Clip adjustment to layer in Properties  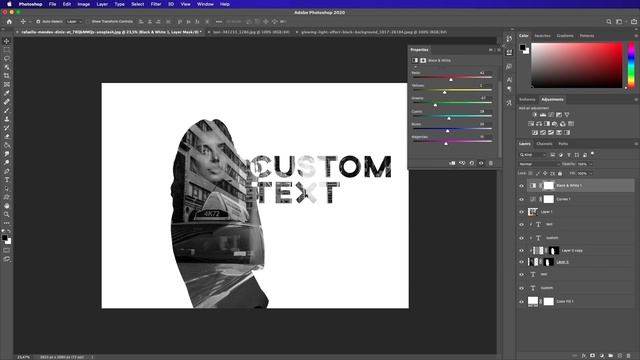(452, 163)
